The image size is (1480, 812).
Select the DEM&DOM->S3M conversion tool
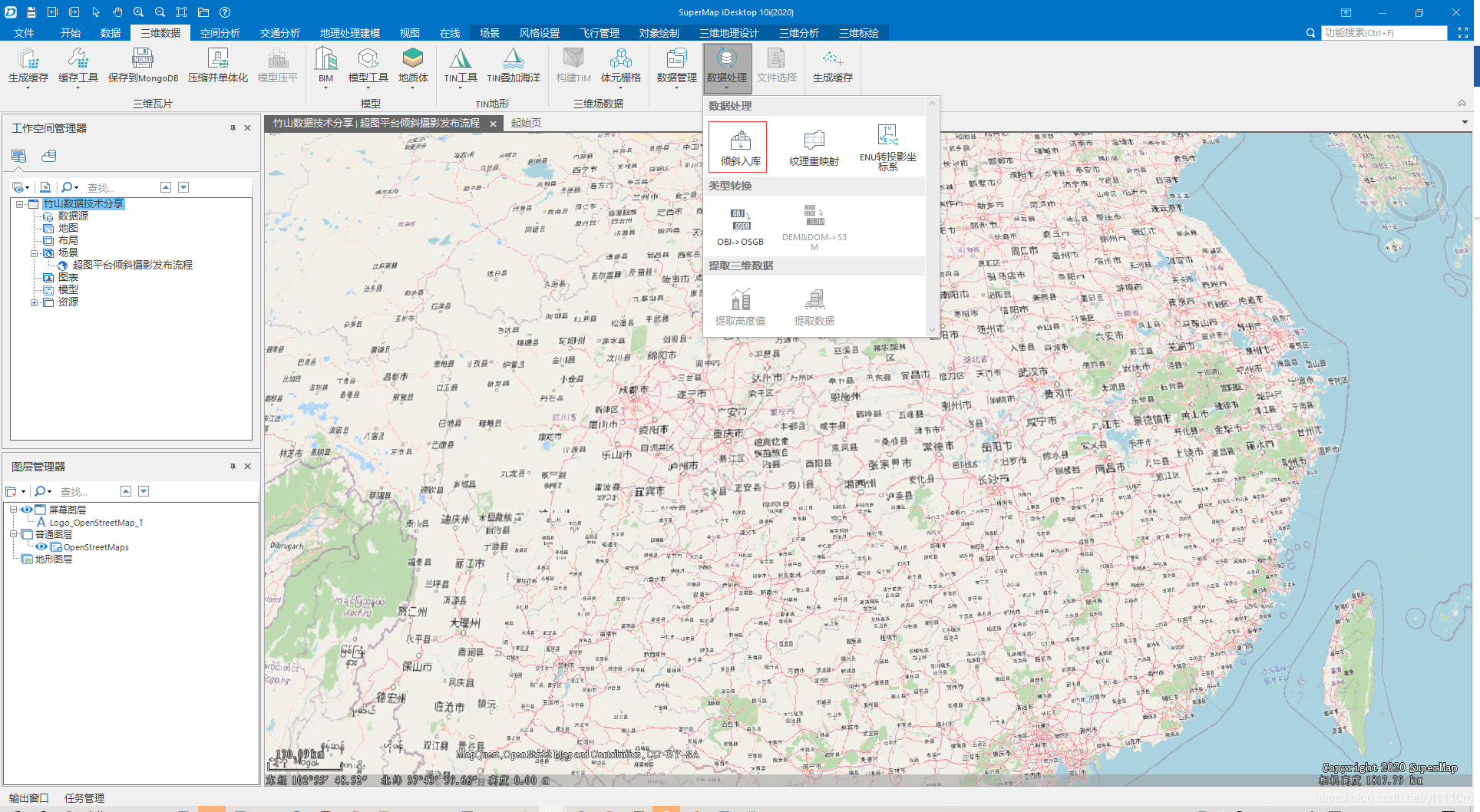tap(814, 228)
